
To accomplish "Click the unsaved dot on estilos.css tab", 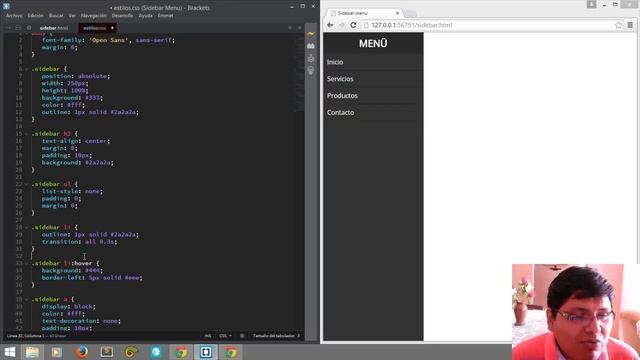I will 112,28.
